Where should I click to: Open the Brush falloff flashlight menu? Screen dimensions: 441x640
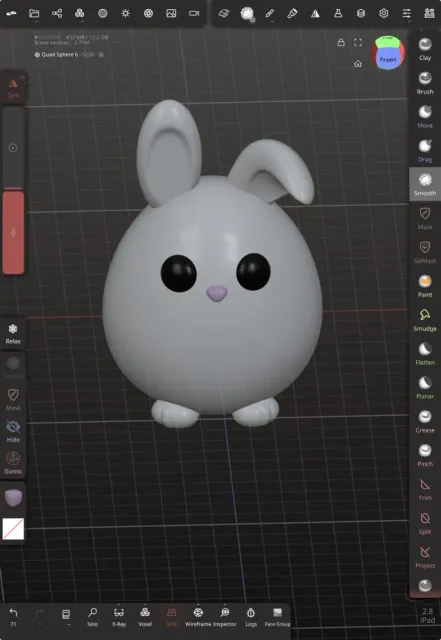[x=292, y=13]
